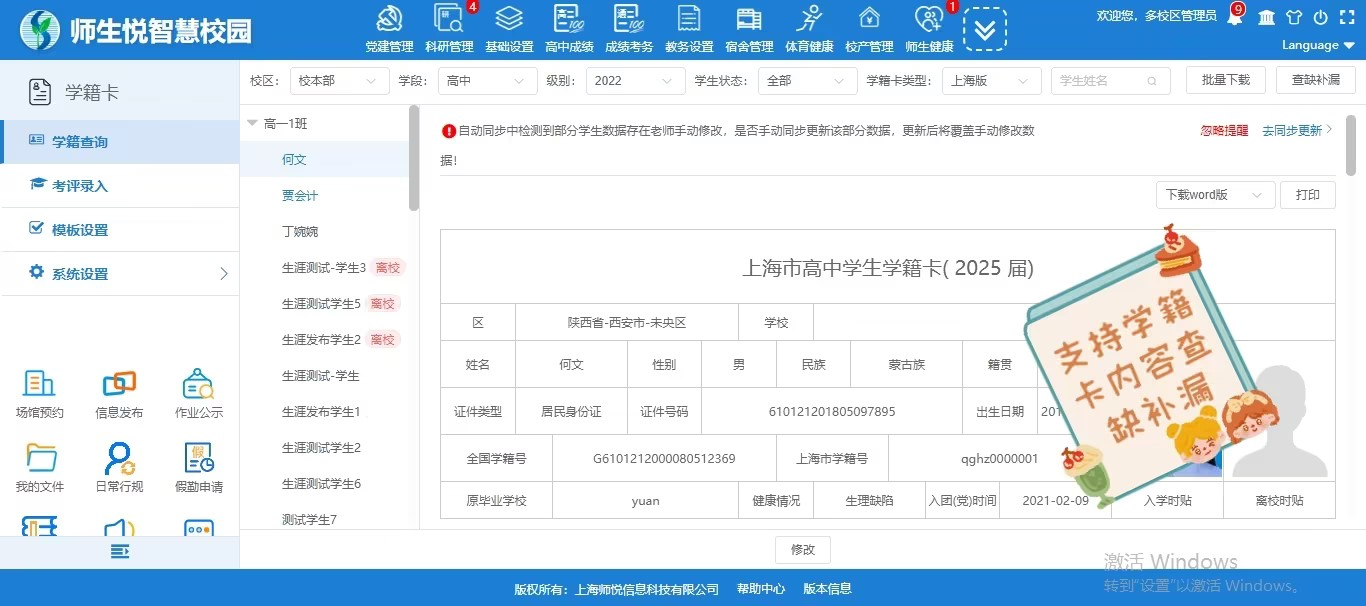Screen dimensions: 1366x606
Task: Open the 下载word版 download format dropdown
Action: 1214,195
